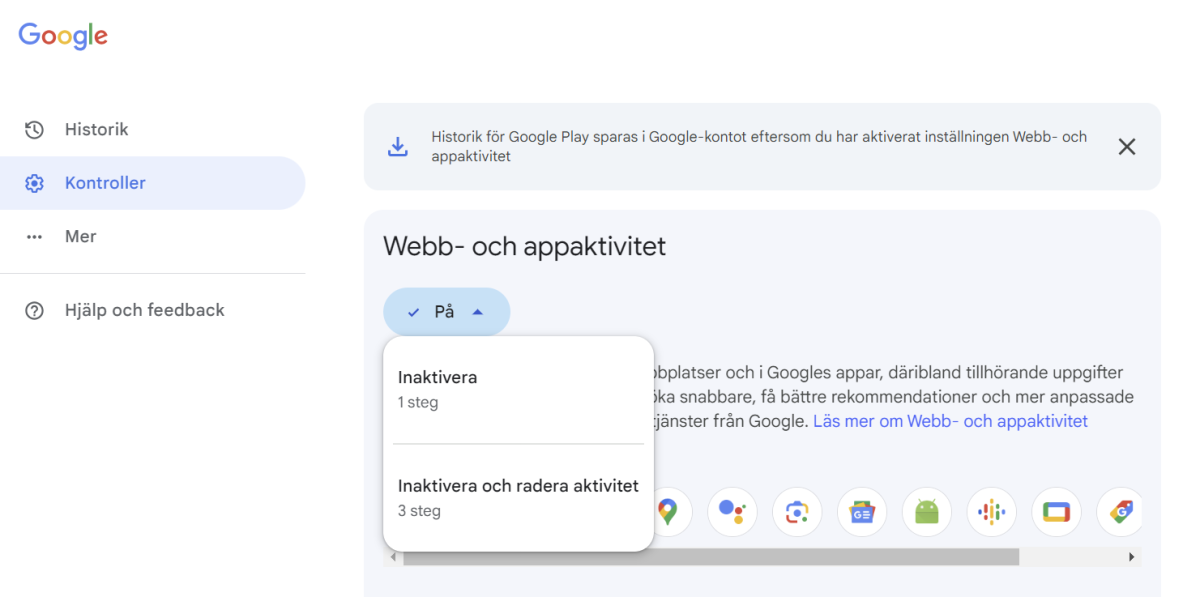Click the Google Assistant icon
This screenshot has height=597, width=1200.
[732, 511]
